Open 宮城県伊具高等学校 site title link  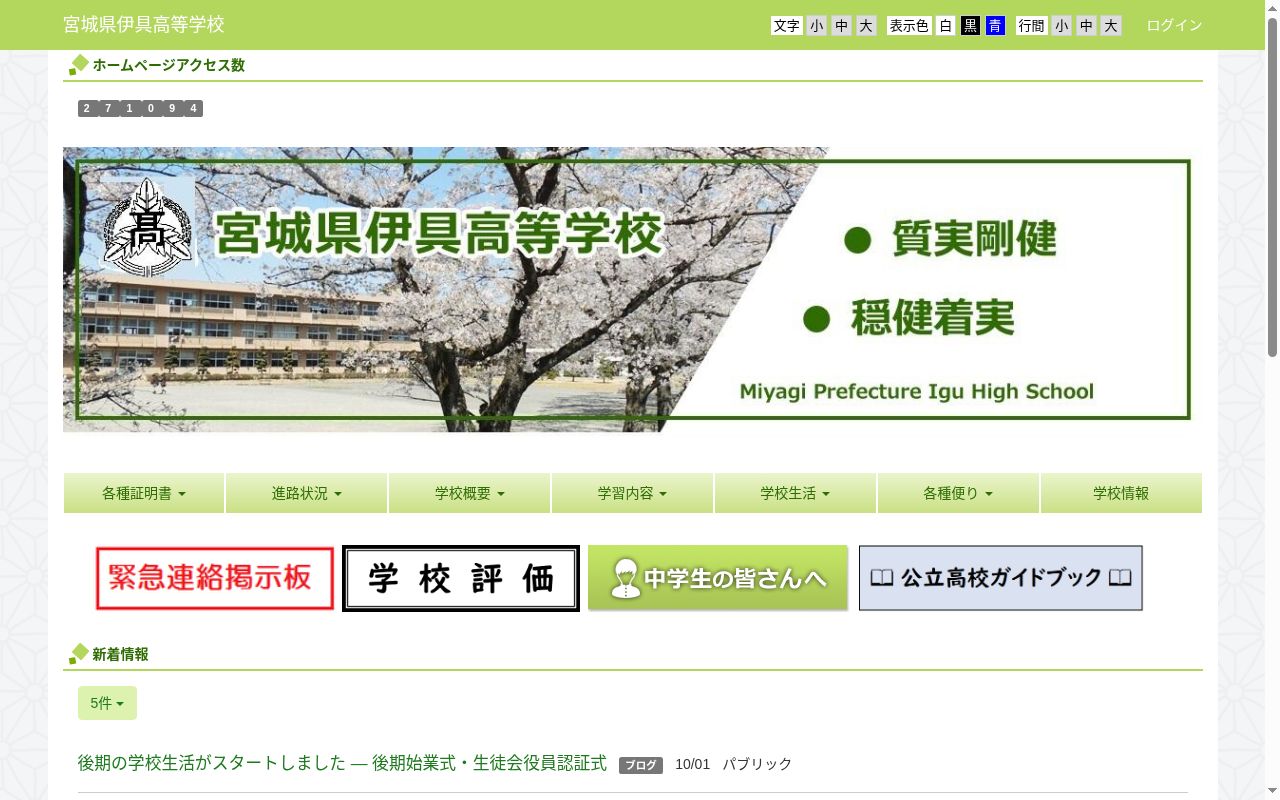point(144,24)
